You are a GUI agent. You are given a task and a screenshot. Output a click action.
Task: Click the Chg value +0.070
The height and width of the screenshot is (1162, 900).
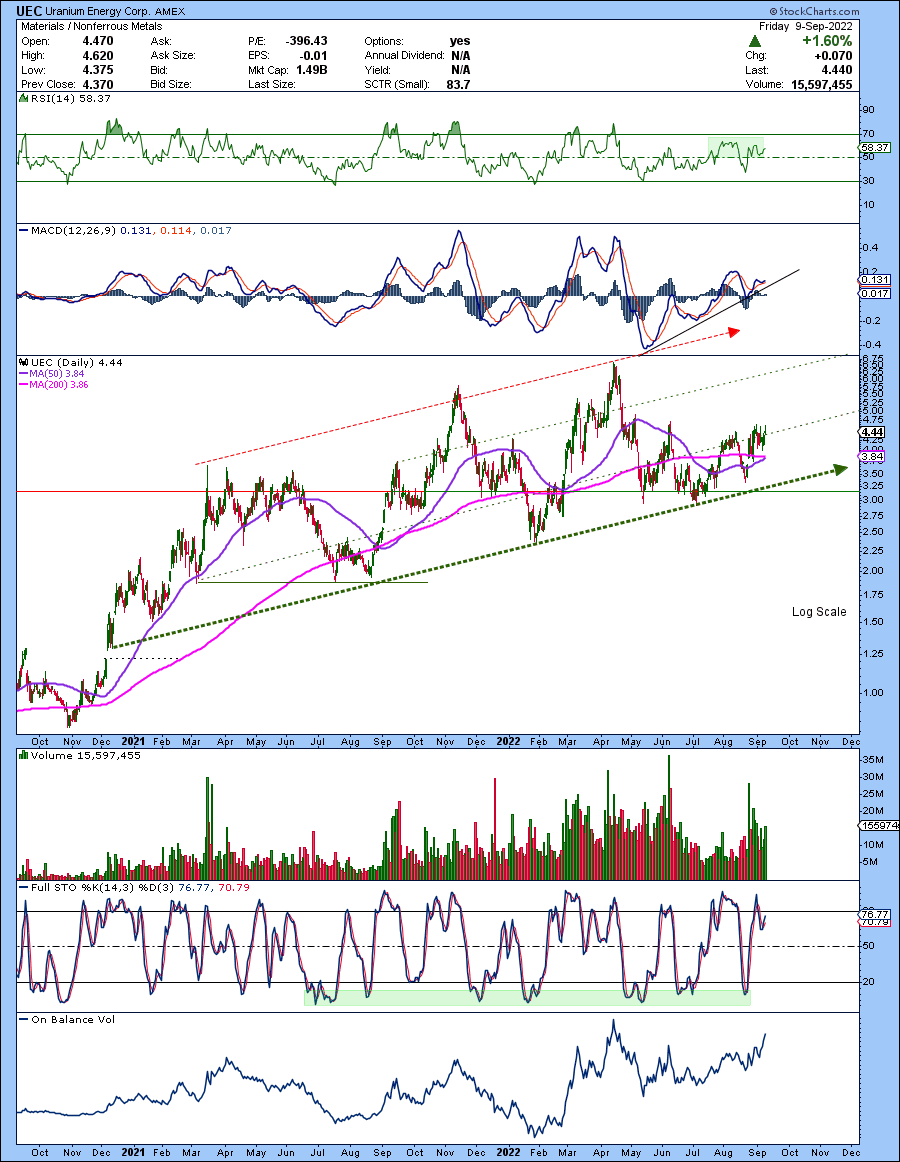[833, 56]
